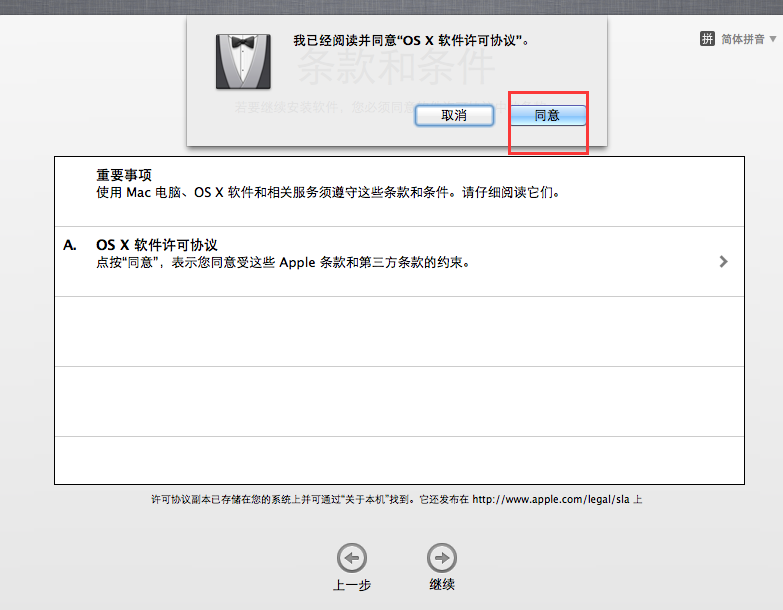Click the 继续 forward arrow icon
This screenshot has height=610, width=783.
pos(442,558)
